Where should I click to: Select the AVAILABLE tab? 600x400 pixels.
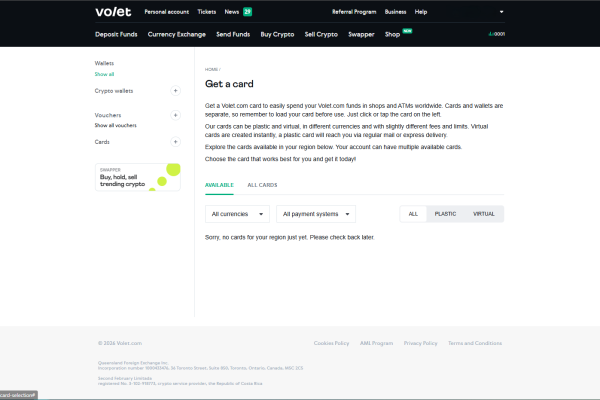click(x=219, y=185)
